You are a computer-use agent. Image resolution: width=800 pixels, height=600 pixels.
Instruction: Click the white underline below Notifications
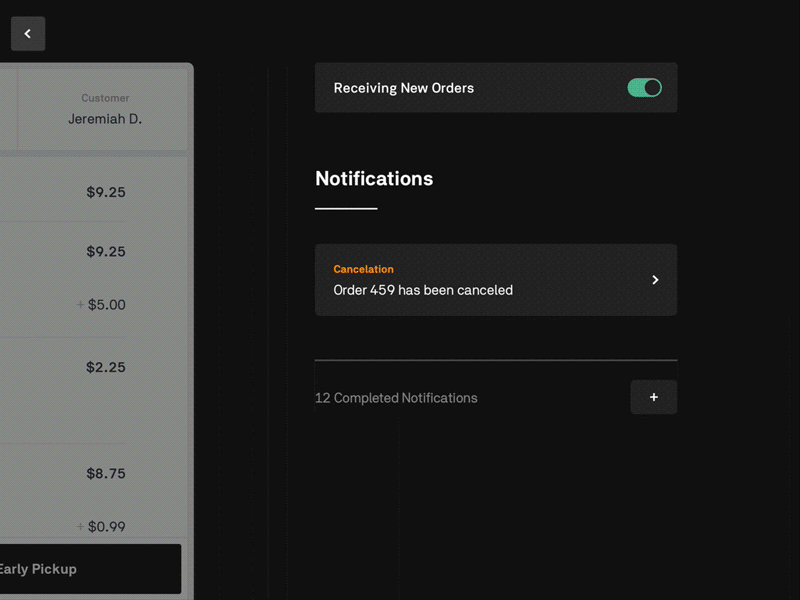[346, 208]
